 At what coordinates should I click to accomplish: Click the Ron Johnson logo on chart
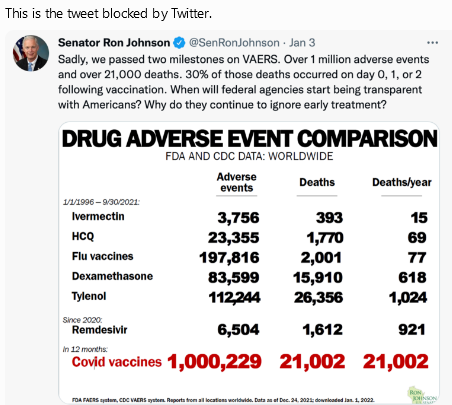pos(422,395)
